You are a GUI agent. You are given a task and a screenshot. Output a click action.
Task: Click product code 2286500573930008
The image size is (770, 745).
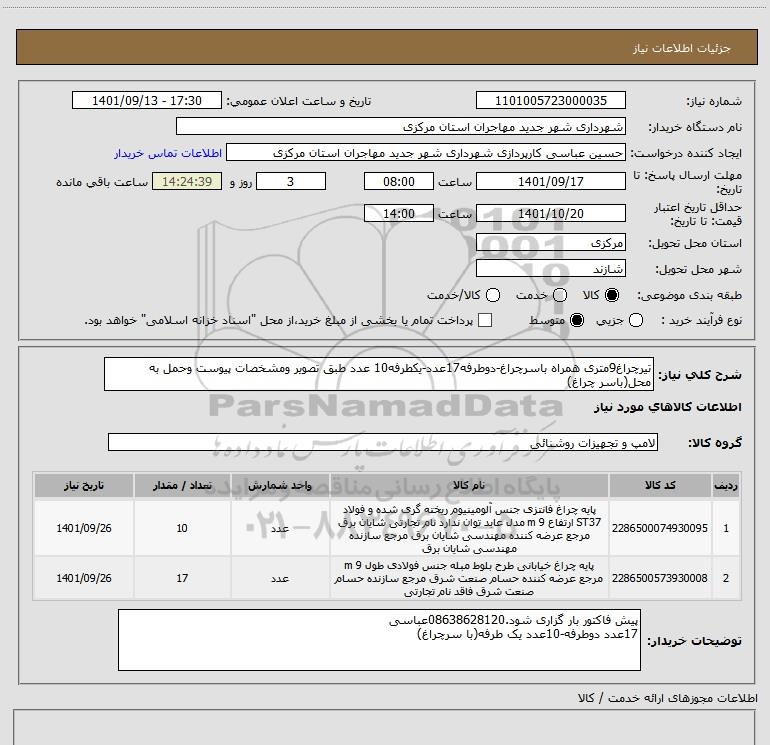(660, 578)
